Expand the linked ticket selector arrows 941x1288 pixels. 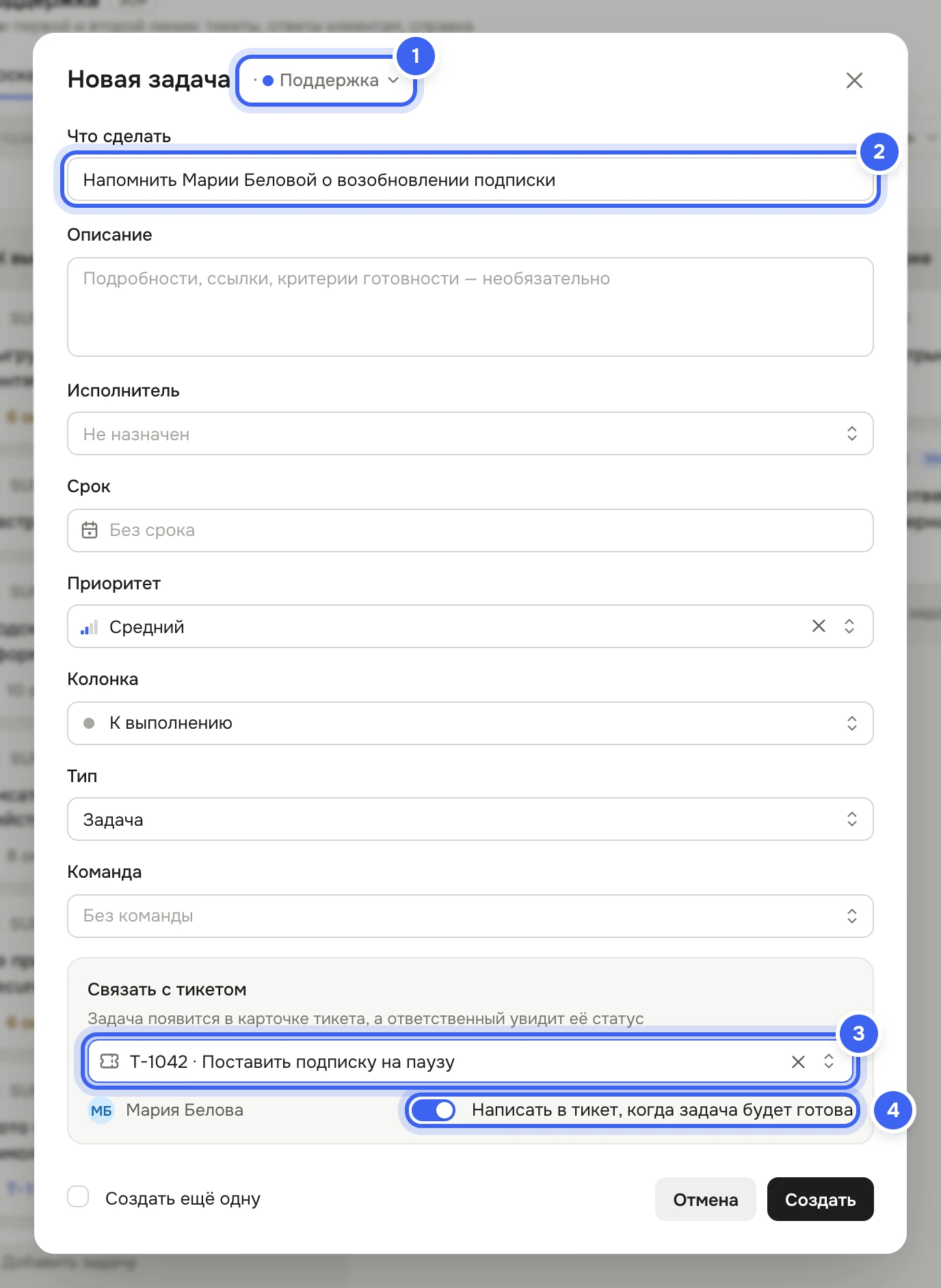829,1062
